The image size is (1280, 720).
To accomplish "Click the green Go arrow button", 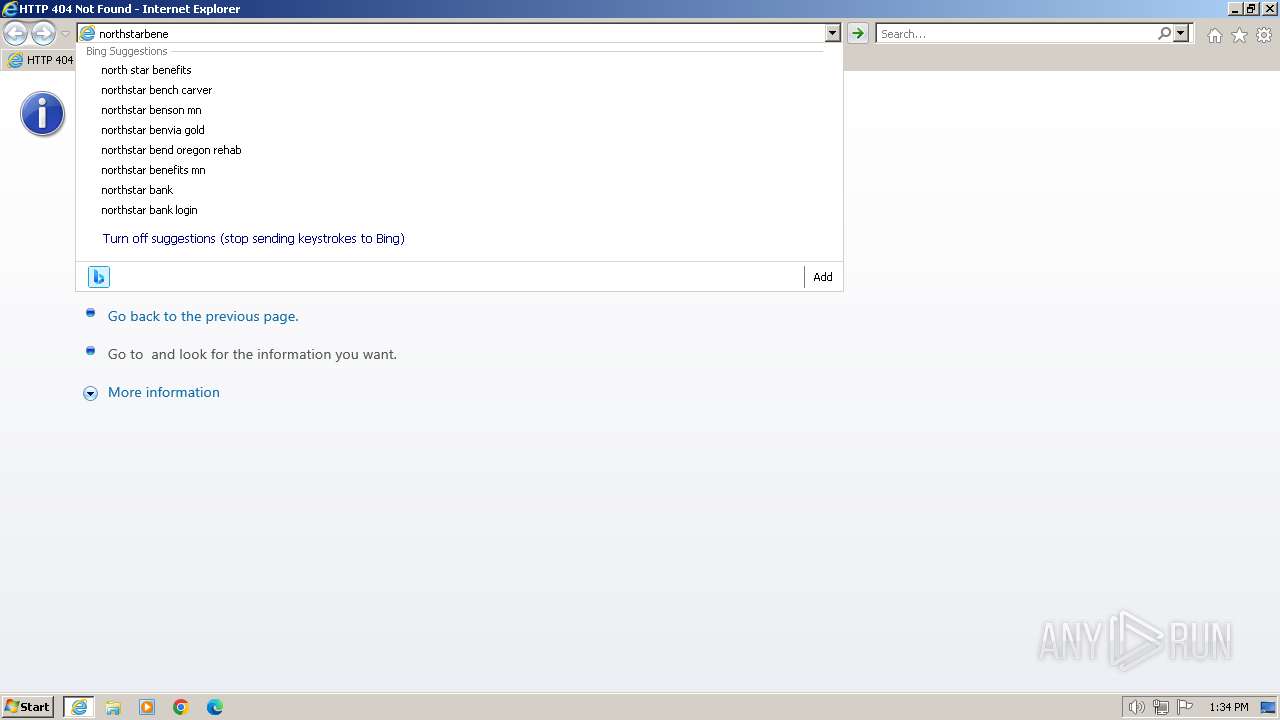I will point(857,34).
